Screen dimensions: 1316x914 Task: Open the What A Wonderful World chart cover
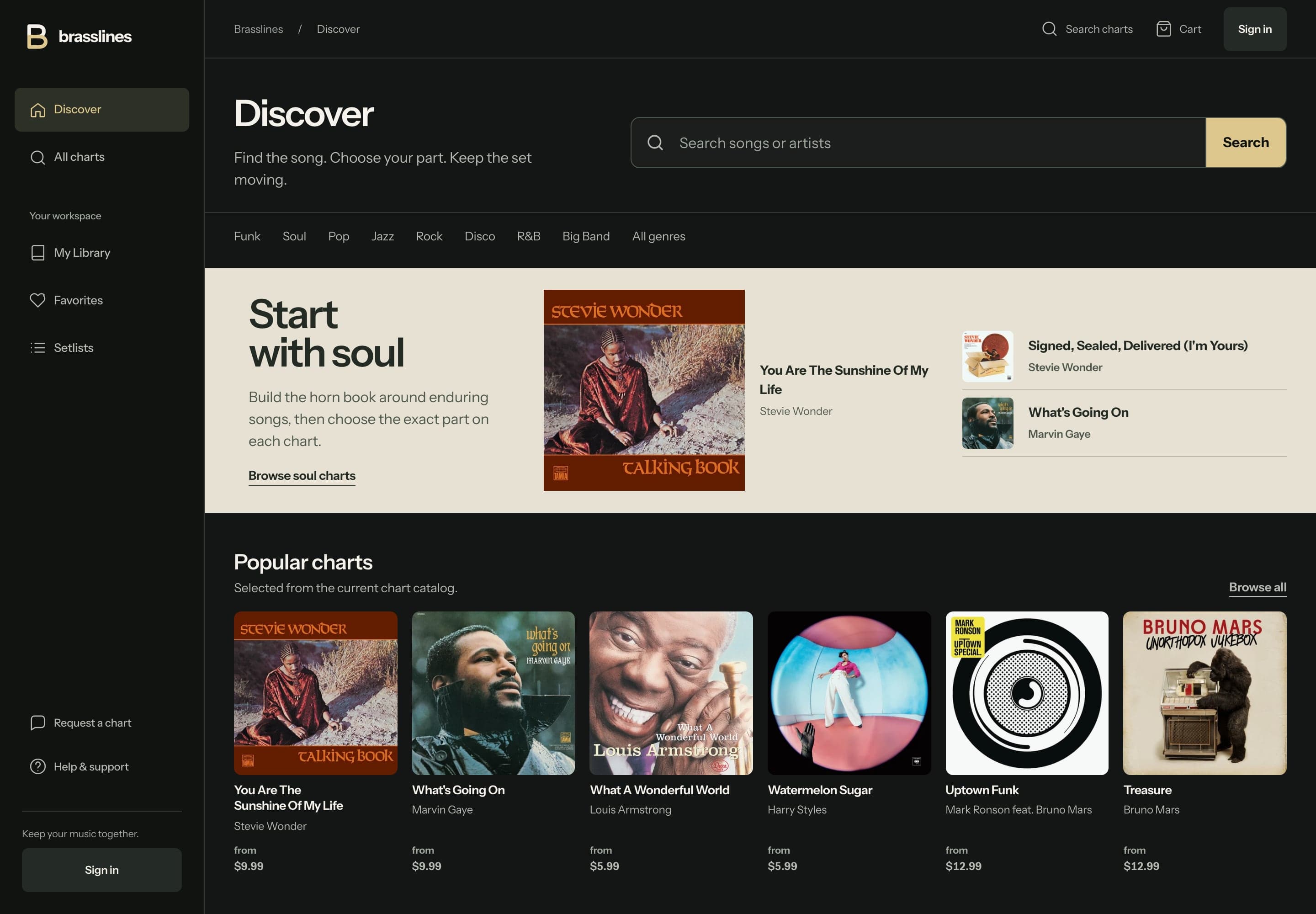point(671,693)
